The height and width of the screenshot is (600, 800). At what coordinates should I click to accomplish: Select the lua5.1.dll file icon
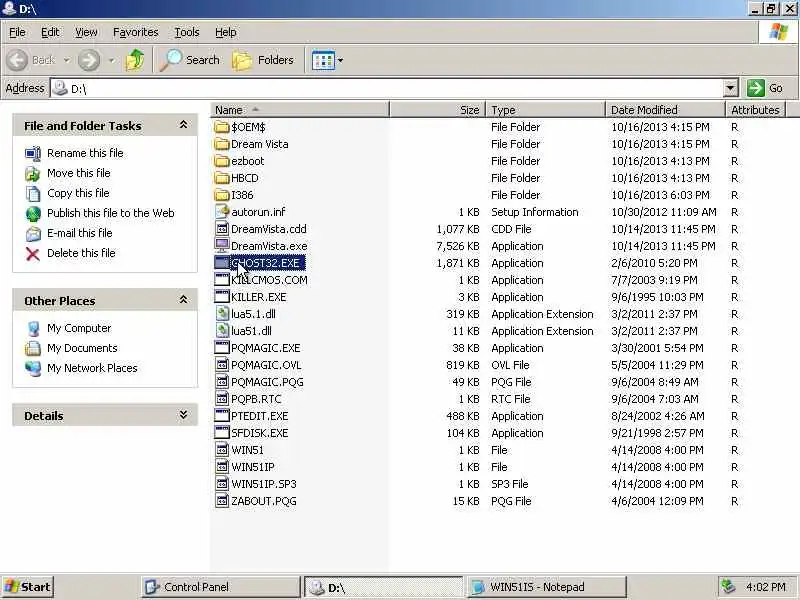click(222, 314)
